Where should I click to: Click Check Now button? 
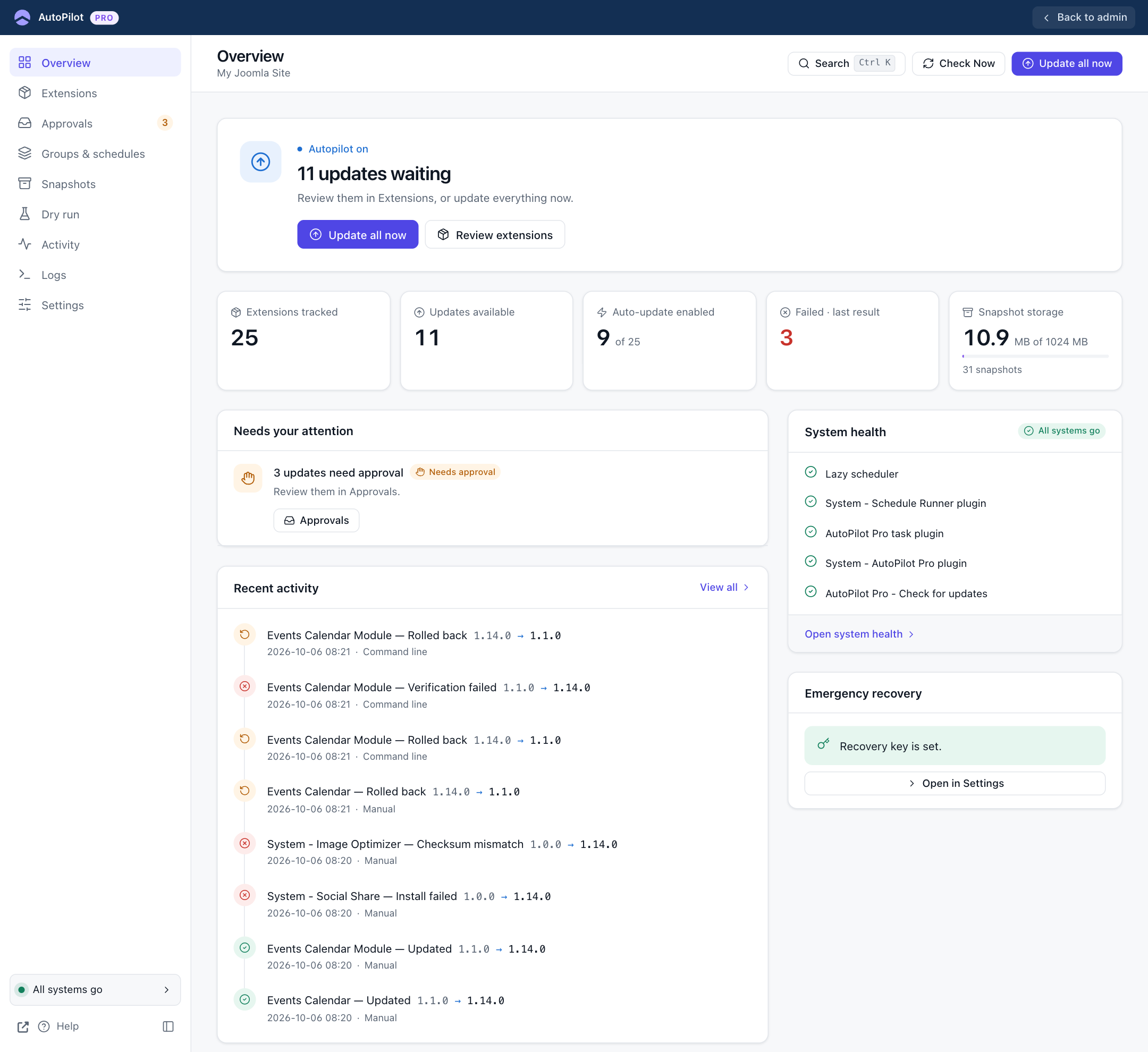pos(958,63)
